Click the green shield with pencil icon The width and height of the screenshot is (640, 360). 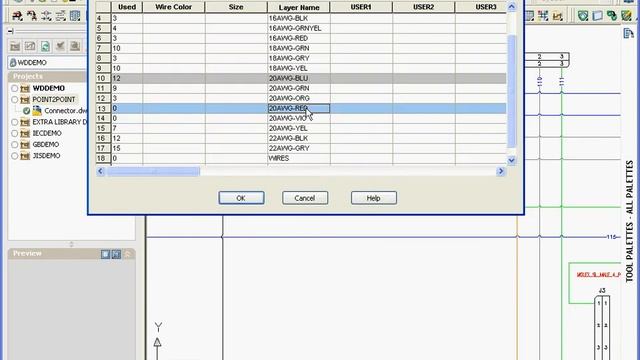coord(626,16)
